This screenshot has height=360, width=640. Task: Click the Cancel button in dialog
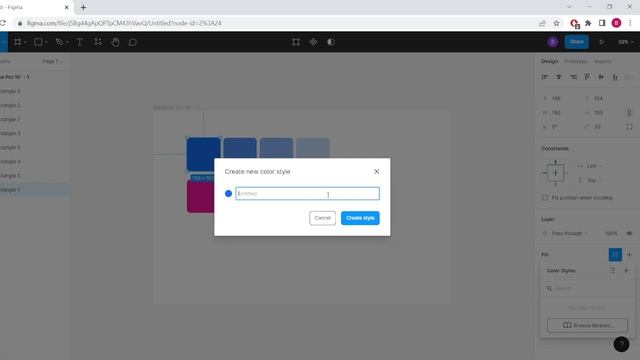click(322, 218)
